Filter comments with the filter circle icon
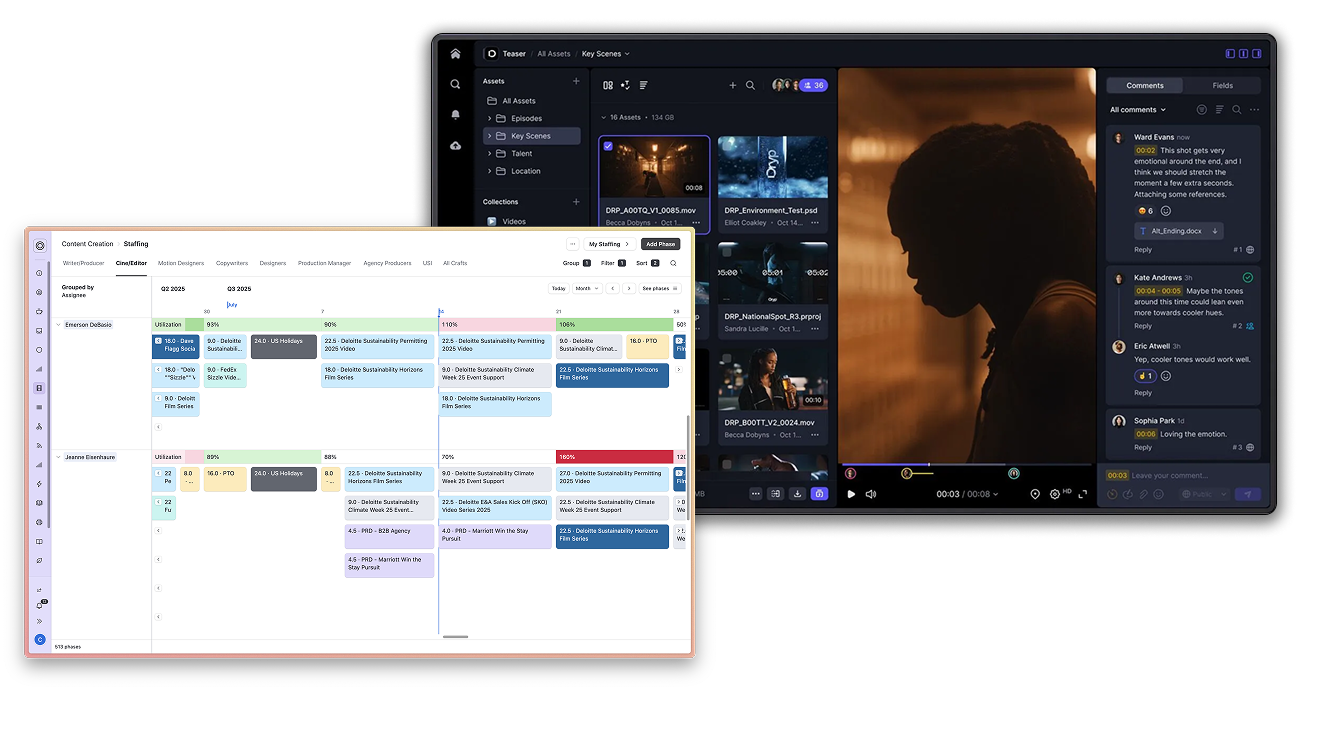The height and width of the screenshot is (737, 1317). point(1202,110)
